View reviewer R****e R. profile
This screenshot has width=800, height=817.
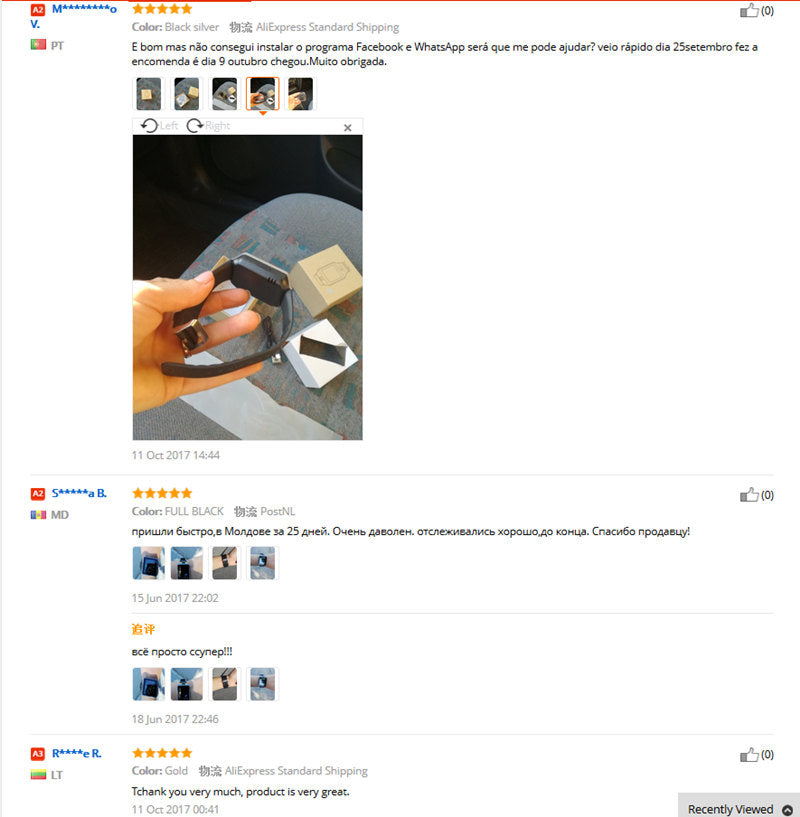(77, 753)
